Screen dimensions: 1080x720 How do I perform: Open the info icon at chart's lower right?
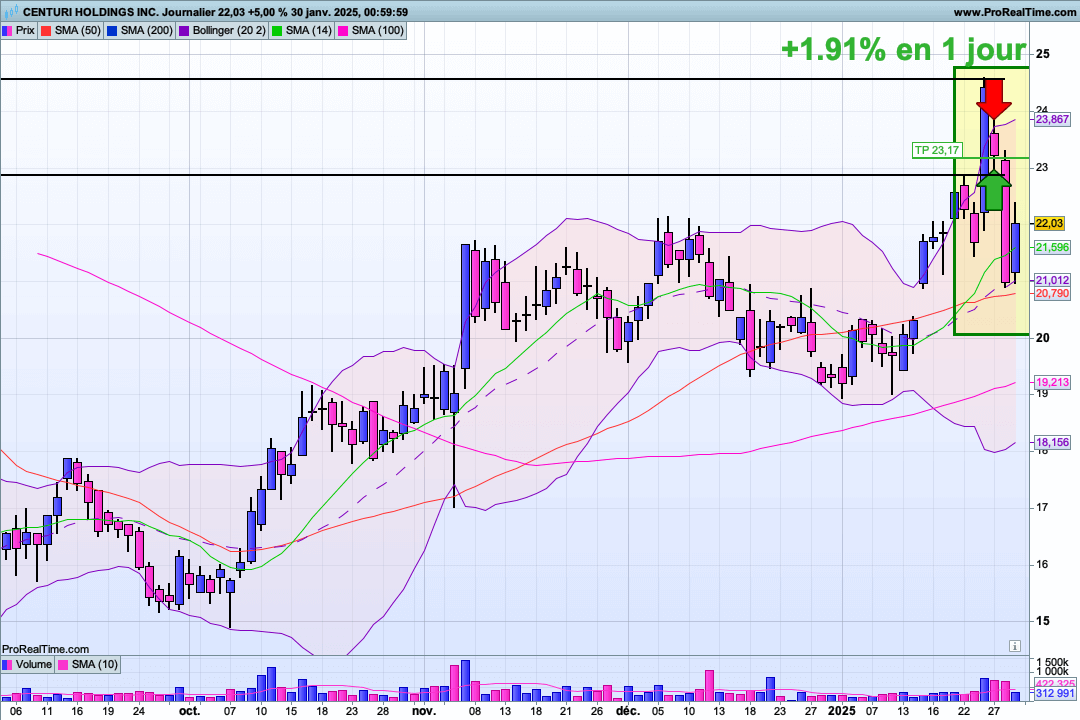[1015, 646]
